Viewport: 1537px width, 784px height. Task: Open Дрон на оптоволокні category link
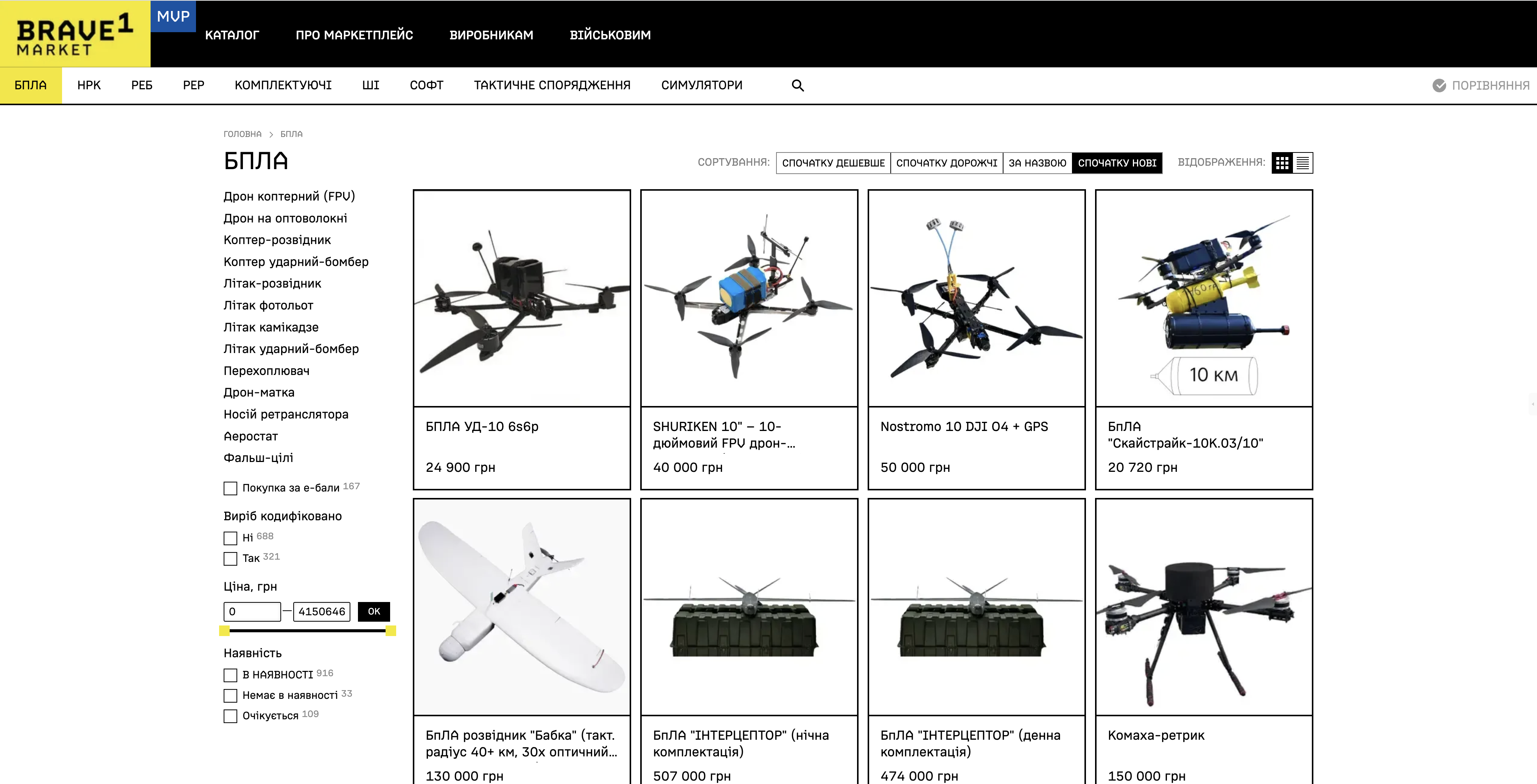(285, 218)
